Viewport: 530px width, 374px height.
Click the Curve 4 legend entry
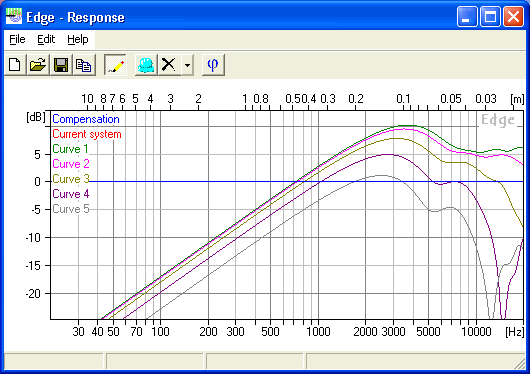coord(71,194)
